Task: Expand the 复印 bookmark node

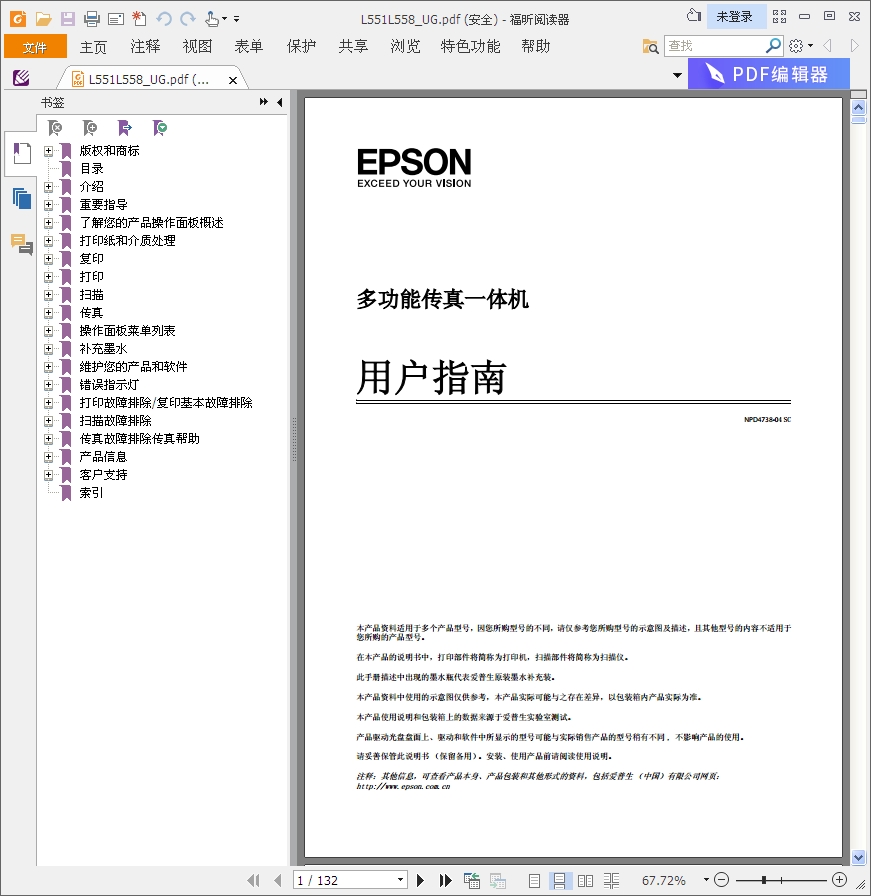Action: [49, 259]
